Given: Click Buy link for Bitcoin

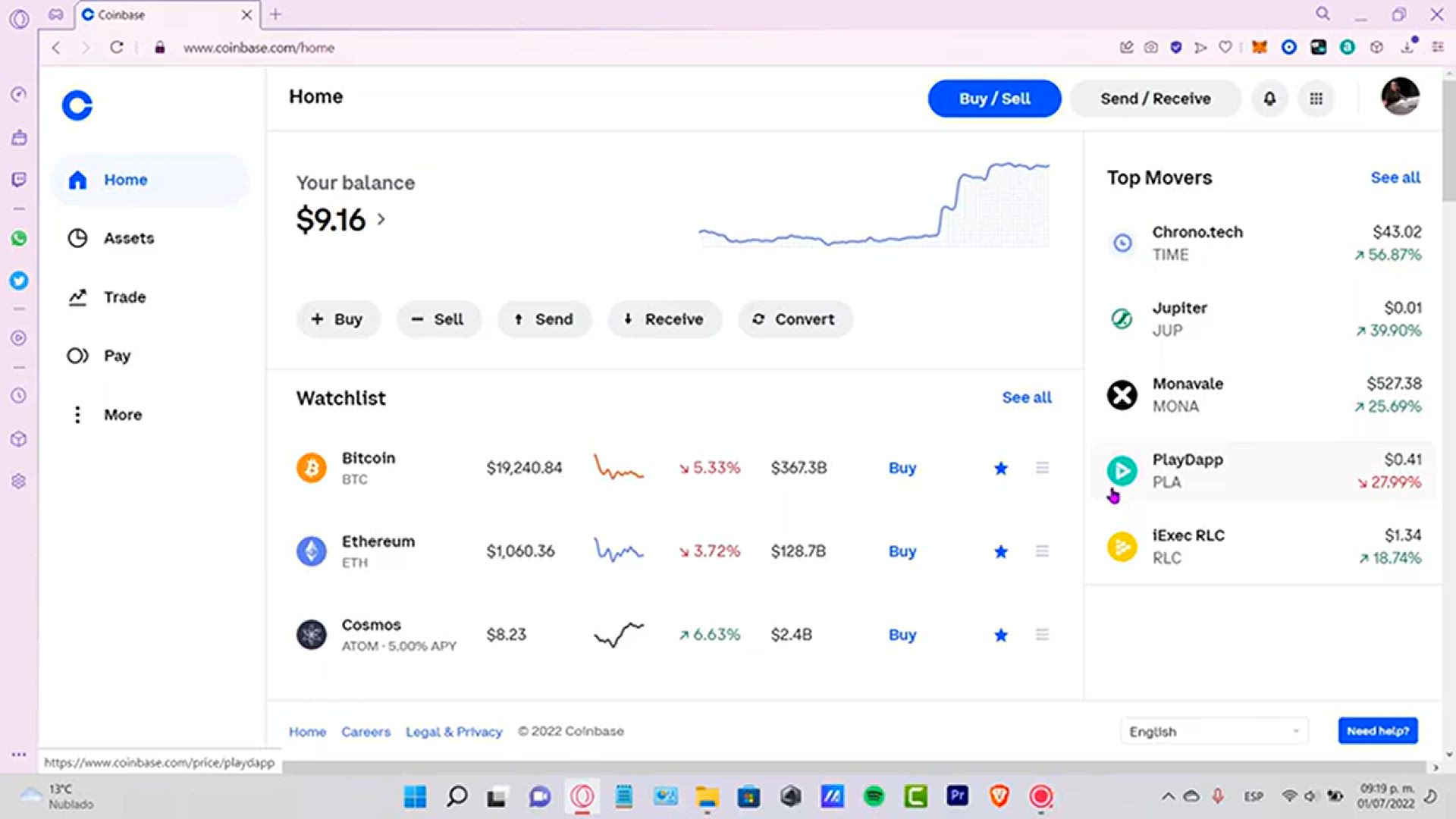Looking at the screenshot, I should point(902,468).
